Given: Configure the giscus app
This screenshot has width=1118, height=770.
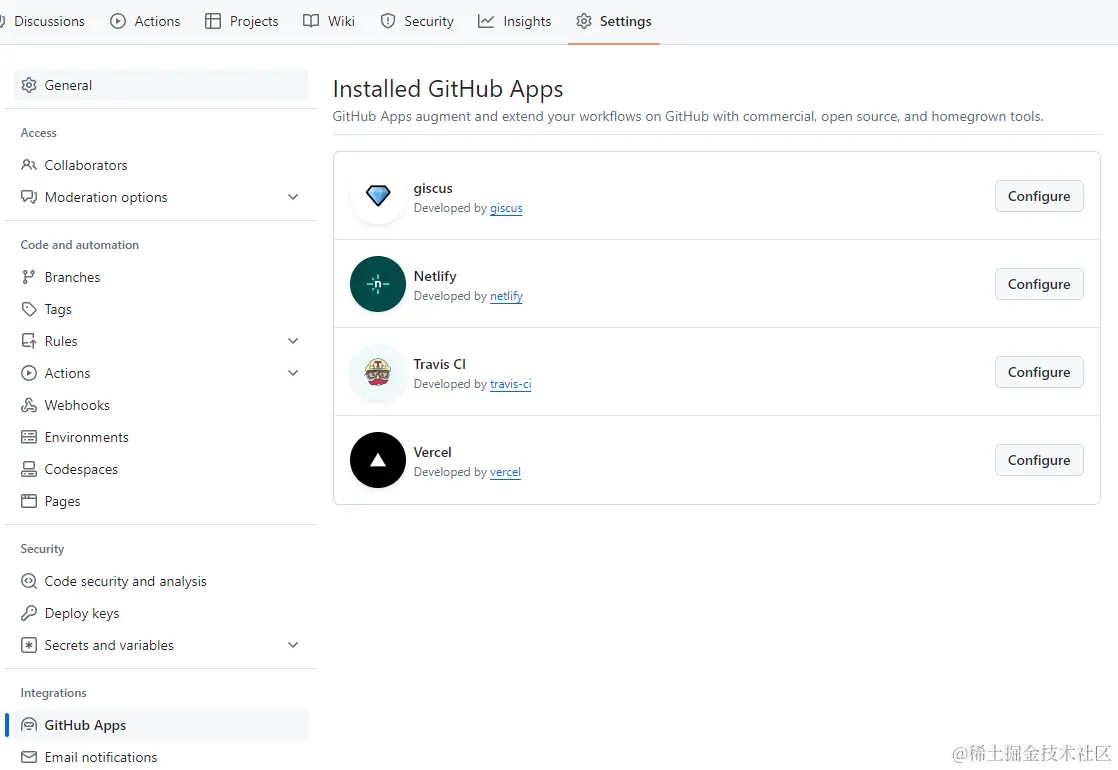Looking at the screenshot, I should 1039,196.
